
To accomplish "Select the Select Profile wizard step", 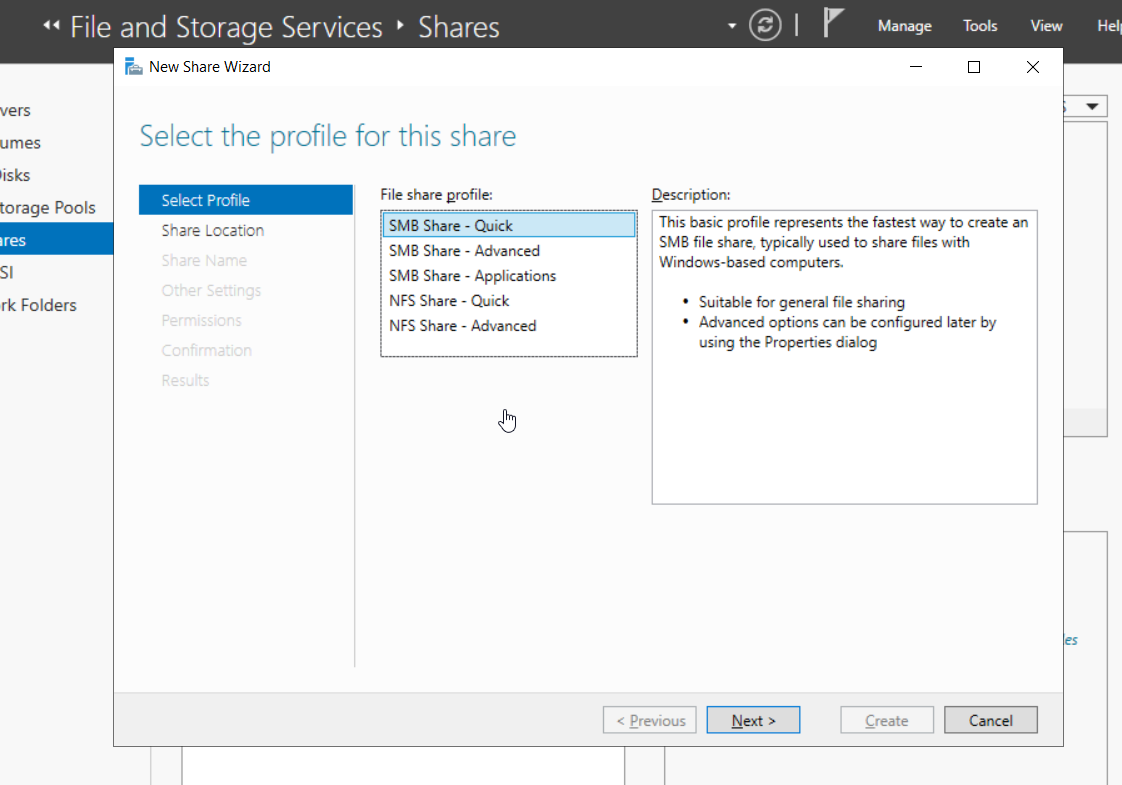I will point(206,200).
